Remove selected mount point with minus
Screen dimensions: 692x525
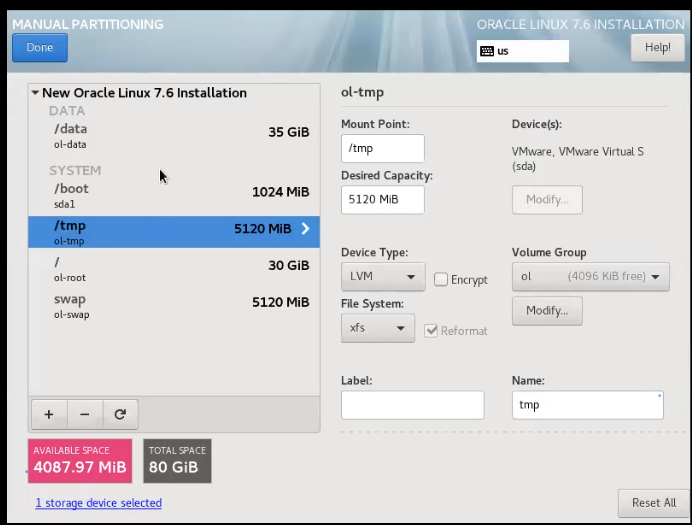tap(85, 414)
